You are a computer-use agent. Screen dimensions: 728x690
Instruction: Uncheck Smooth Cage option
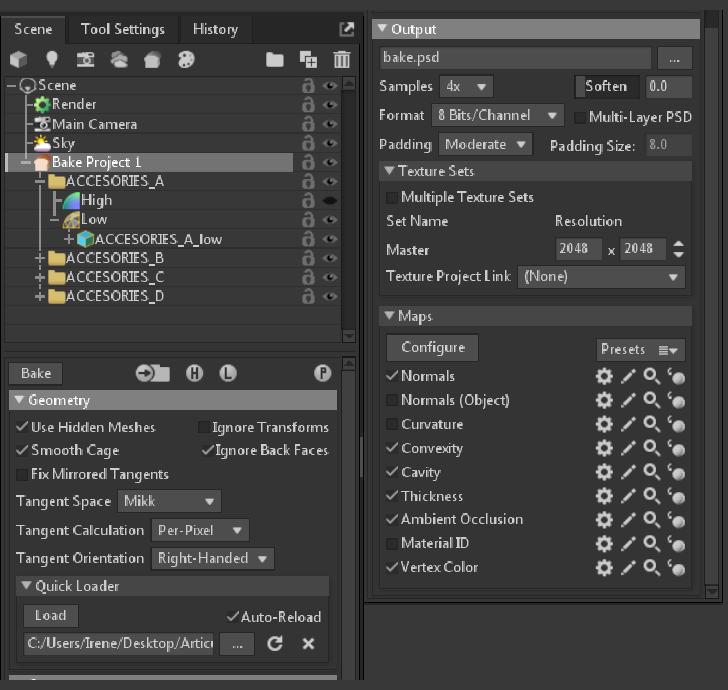(22, 450)
